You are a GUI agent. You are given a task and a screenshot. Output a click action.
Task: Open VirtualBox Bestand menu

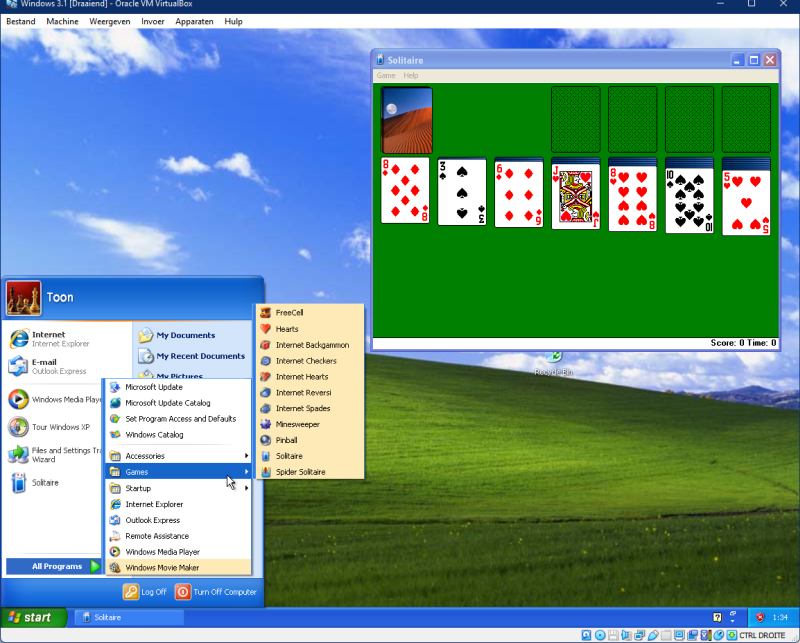tap(21, 21)
